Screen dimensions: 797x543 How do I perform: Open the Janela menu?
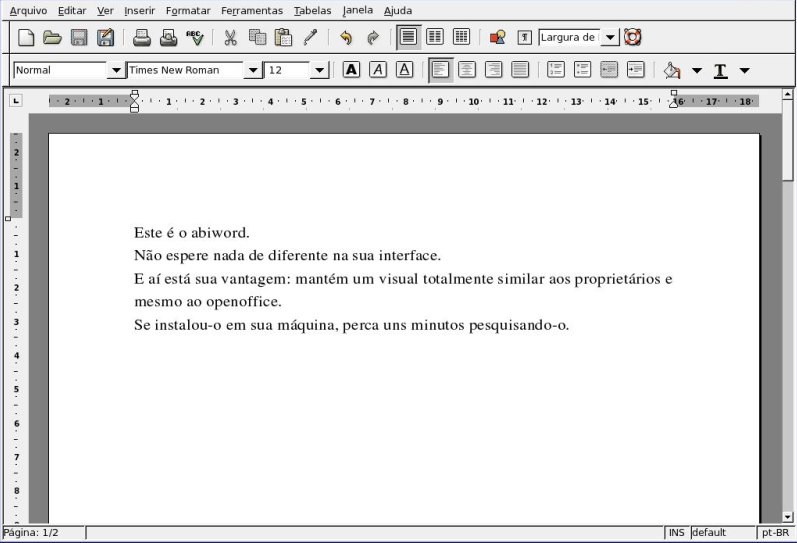point(357,10)
